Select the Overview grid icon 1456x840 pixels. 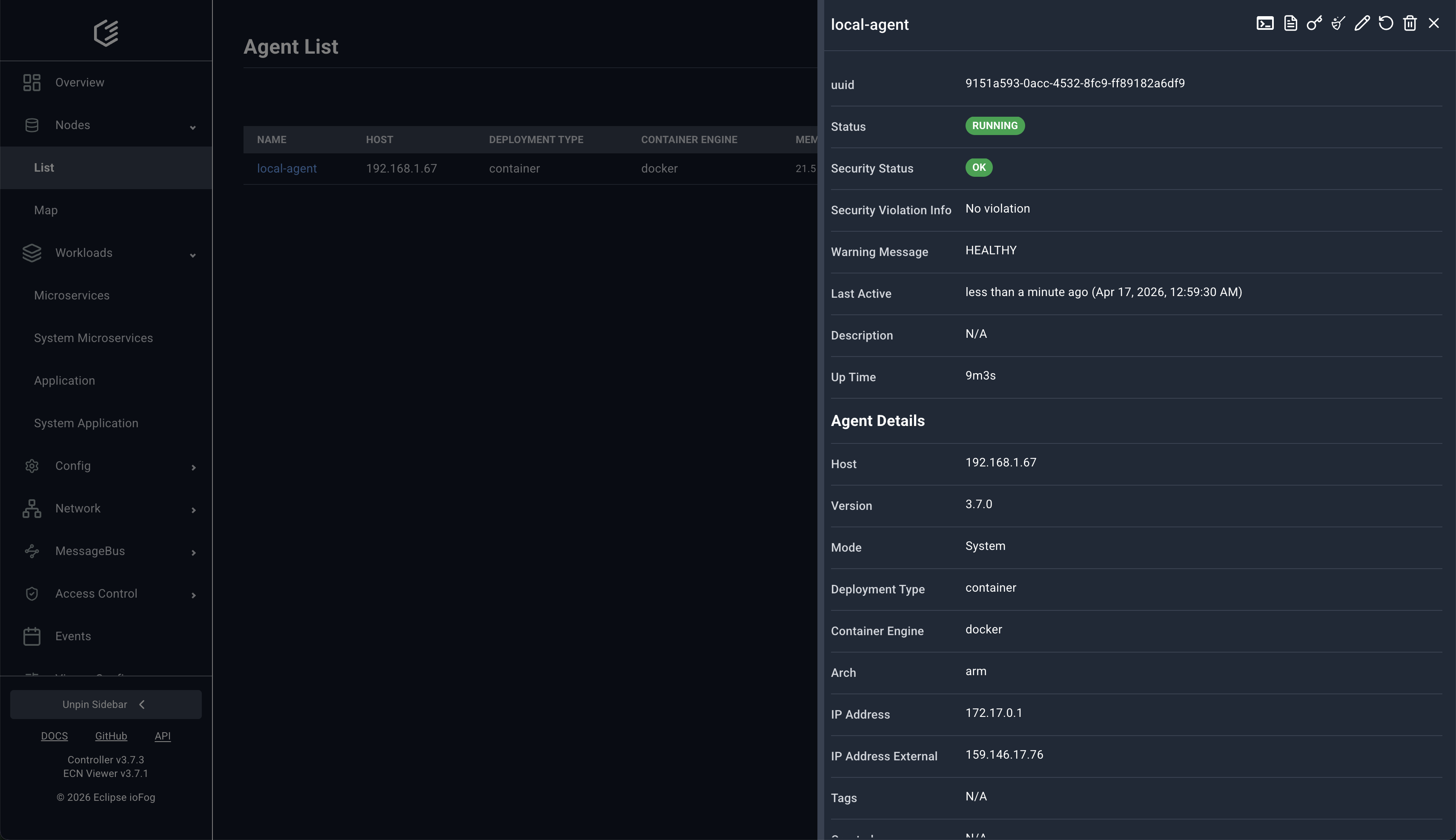(x=32, y=82)
